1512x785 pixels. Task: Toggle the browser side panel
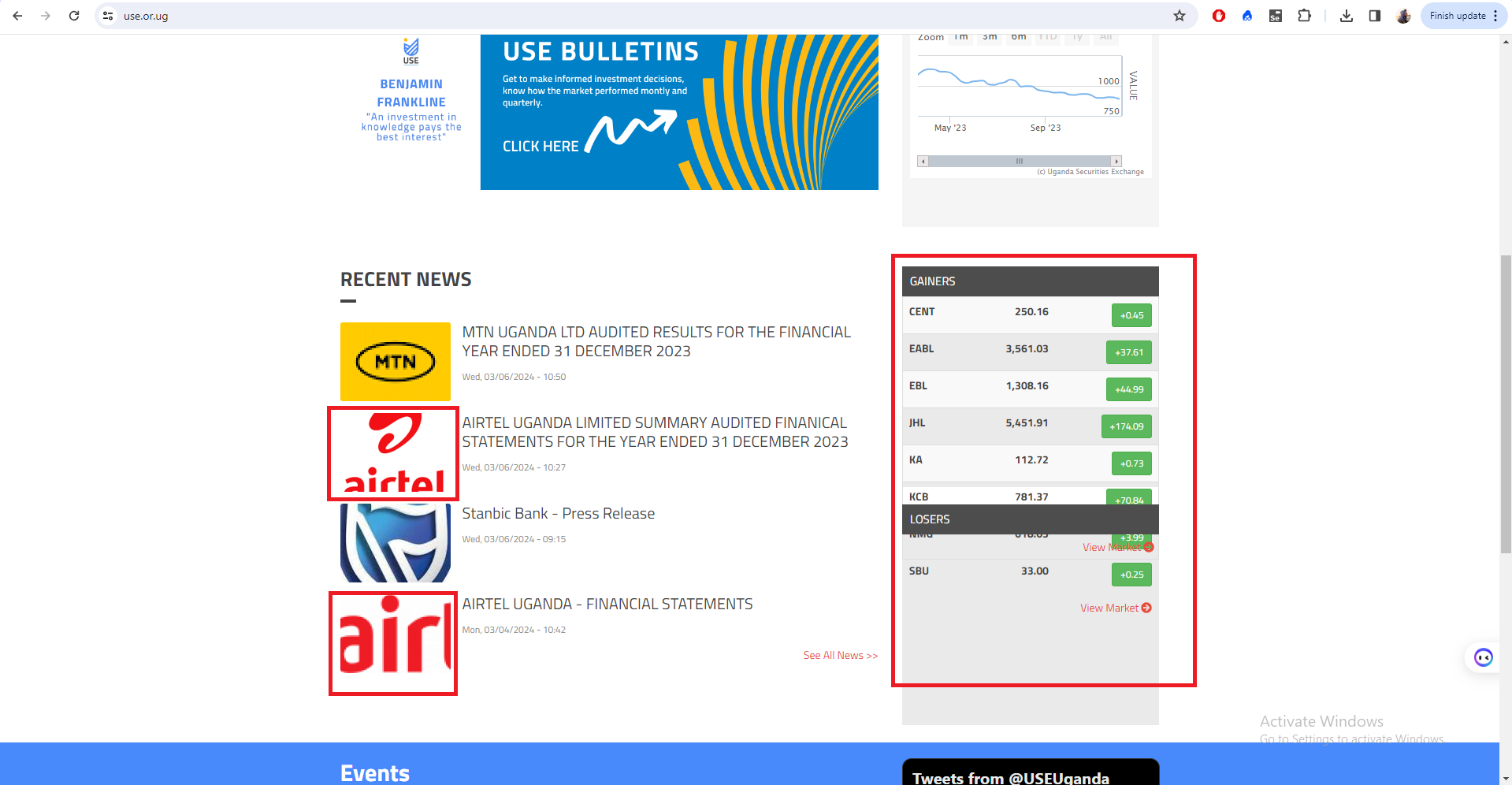pyautogui.click(x=1375, y=16)
